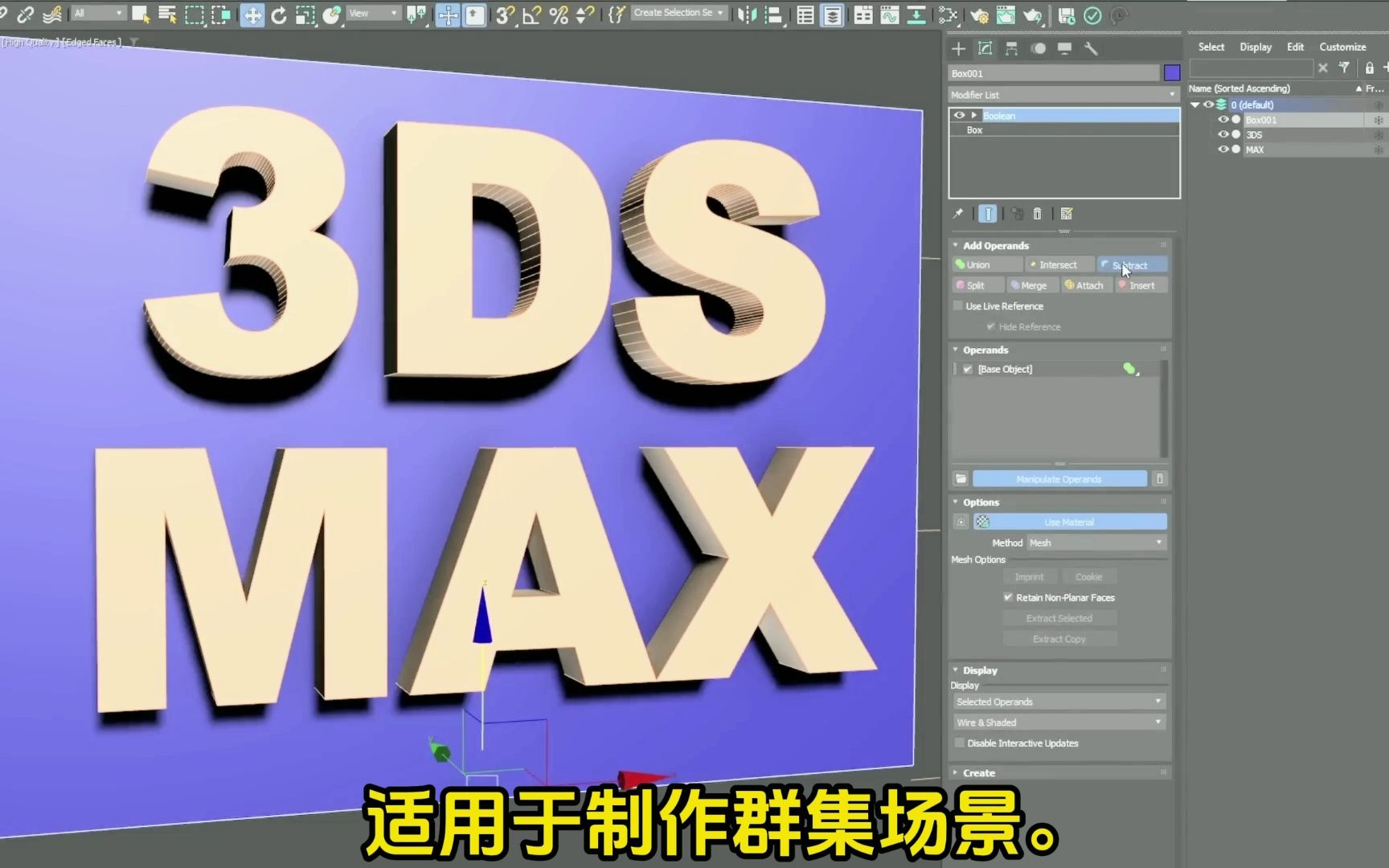Hide the Boolean modifier eye icon
Screen dimensions: 1389x868
click(x=959, y=116)
